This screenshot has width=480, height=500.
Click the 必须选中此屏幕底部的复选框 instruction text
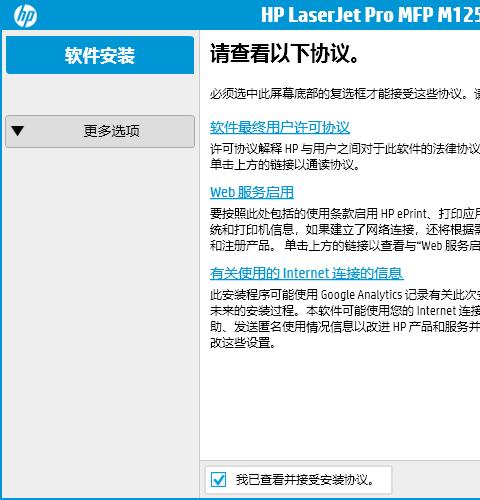[345, 94]
